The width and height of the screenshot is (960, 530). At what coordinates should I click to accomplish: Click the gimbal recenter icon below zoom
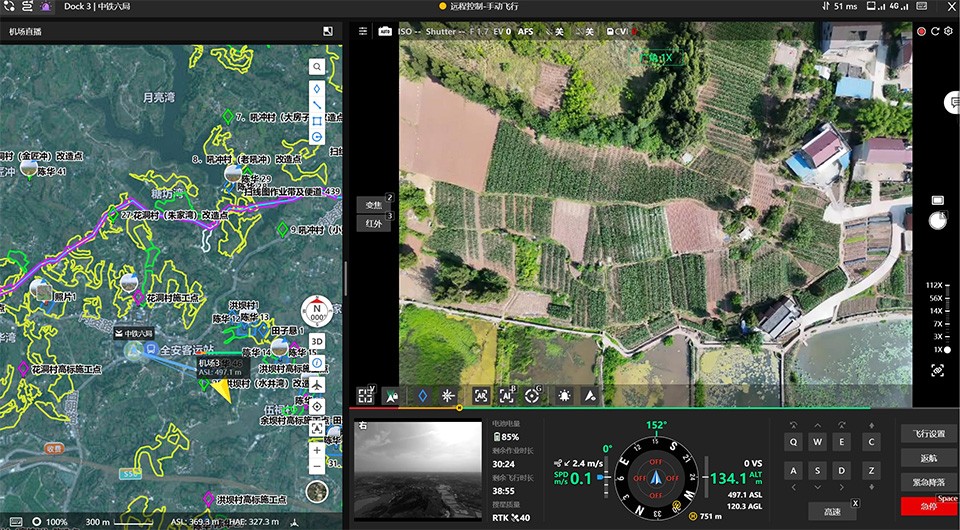937,370
